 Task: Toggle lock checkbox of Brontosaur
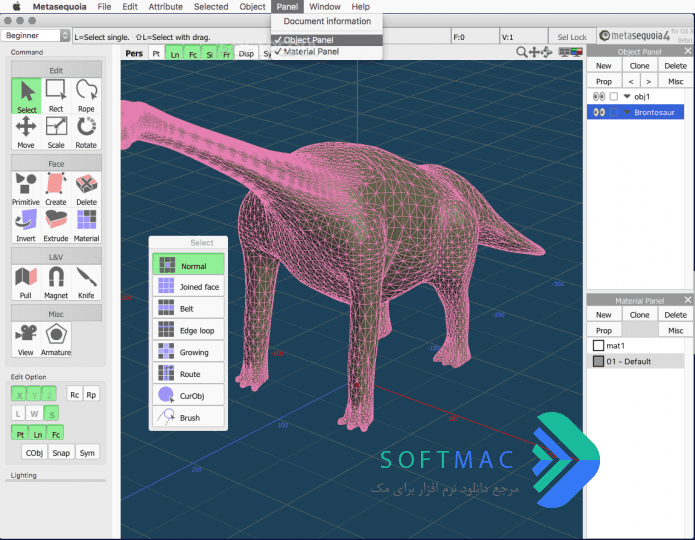tap(614, 112)
